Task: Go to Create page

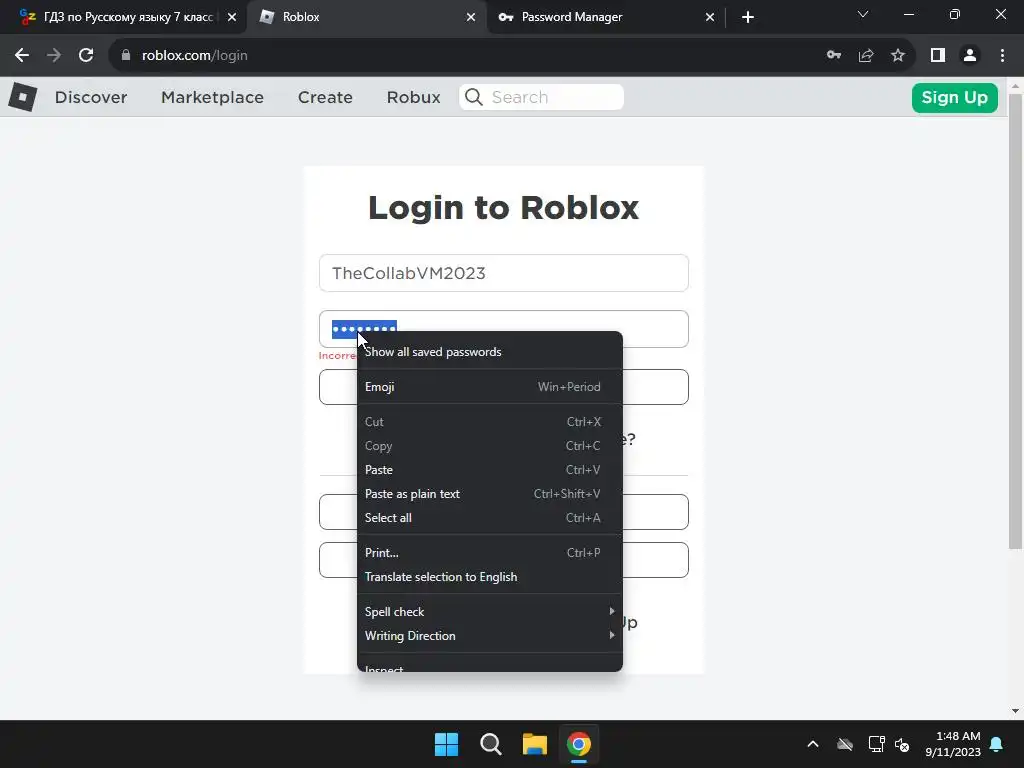Action: pos(325,97)
